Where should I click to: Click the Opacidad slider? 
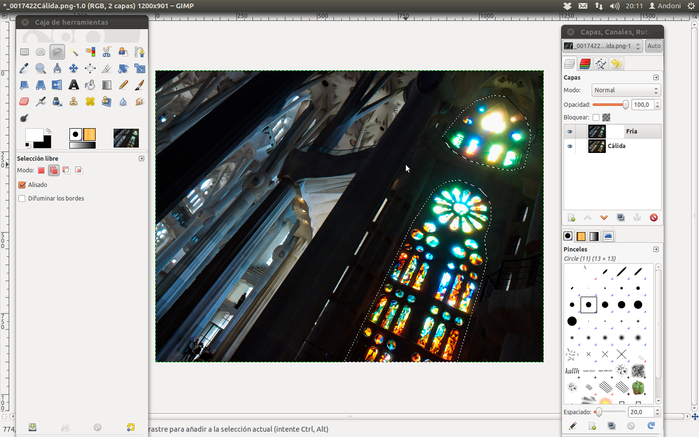point(610,105)
